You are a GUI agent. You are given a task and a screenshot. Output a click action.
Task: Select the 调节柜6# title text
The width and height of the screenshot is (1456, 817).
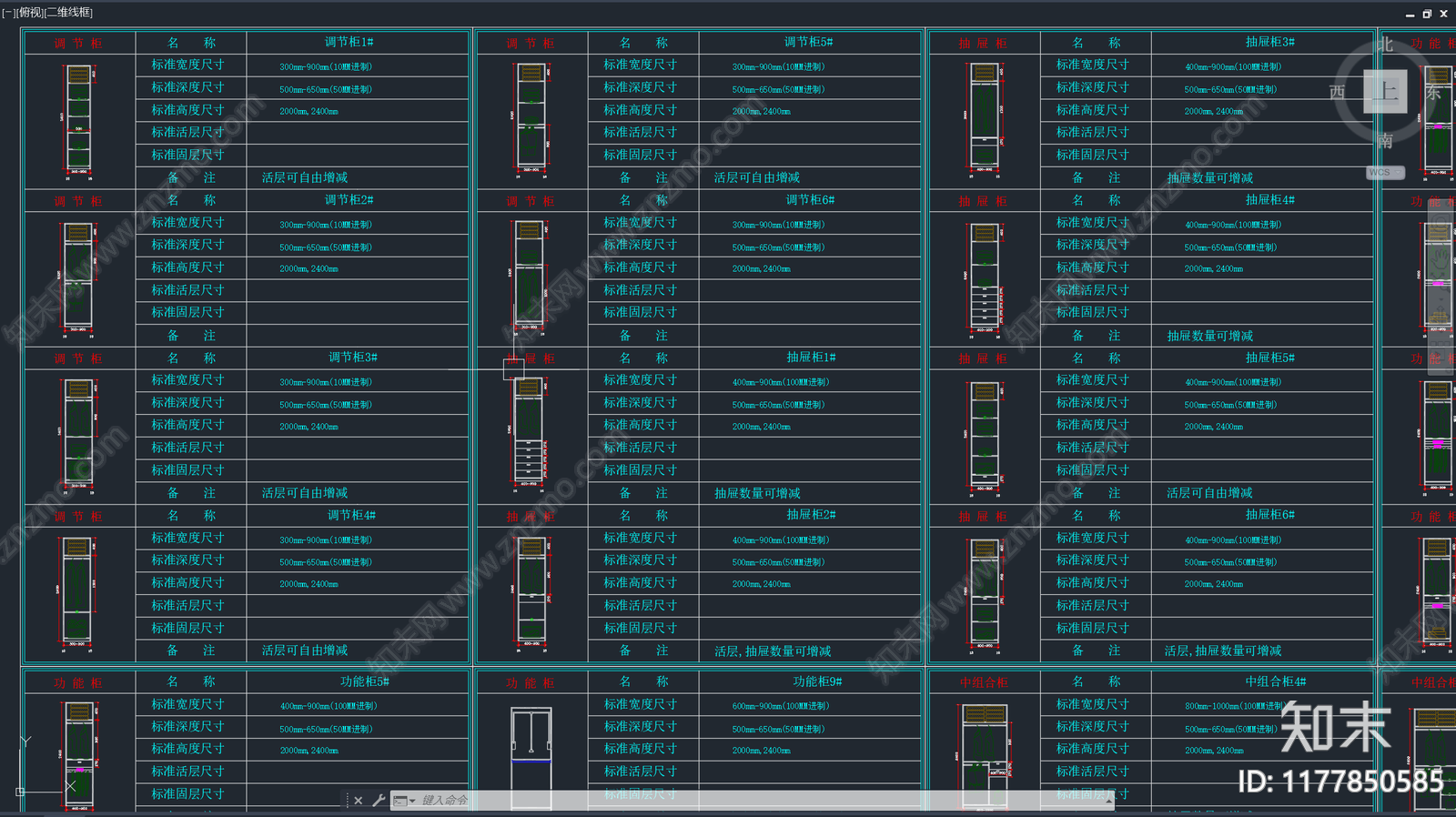[811, 199]
